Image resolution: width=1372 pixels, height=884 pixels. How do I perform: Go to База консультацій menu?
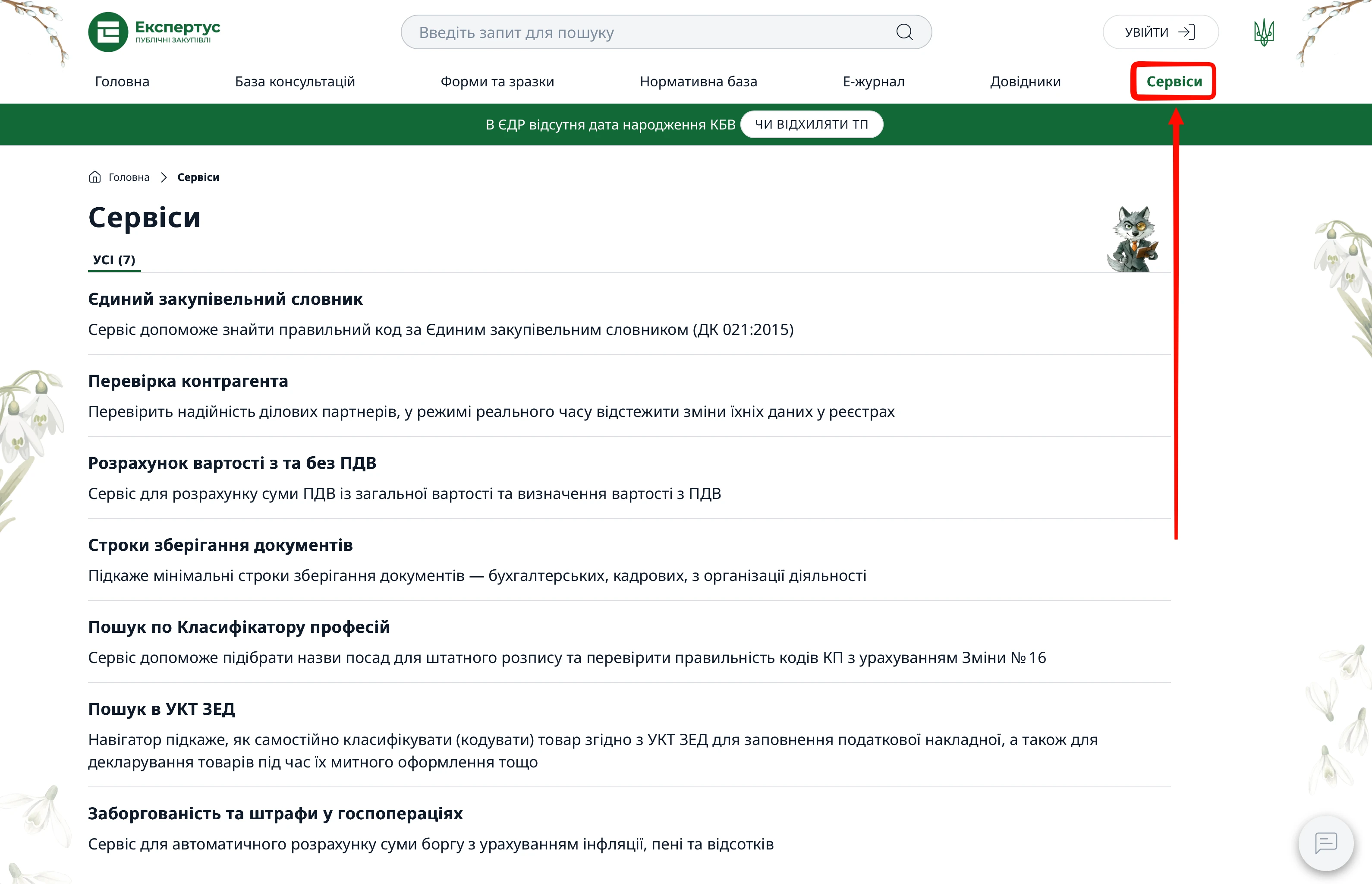tap(295, 82)
